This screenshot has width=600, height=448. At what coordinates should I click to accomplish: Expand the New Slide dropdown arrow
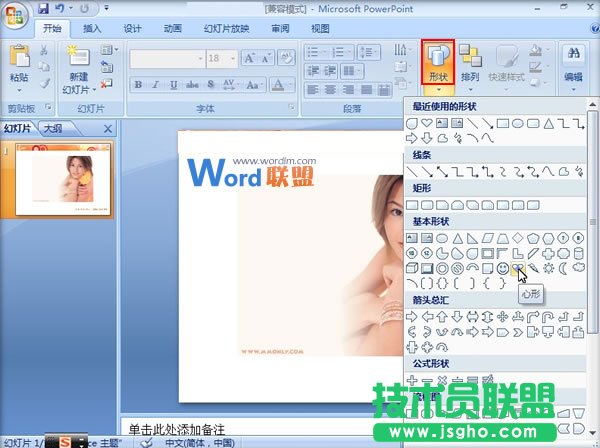(x=94, y=90)
